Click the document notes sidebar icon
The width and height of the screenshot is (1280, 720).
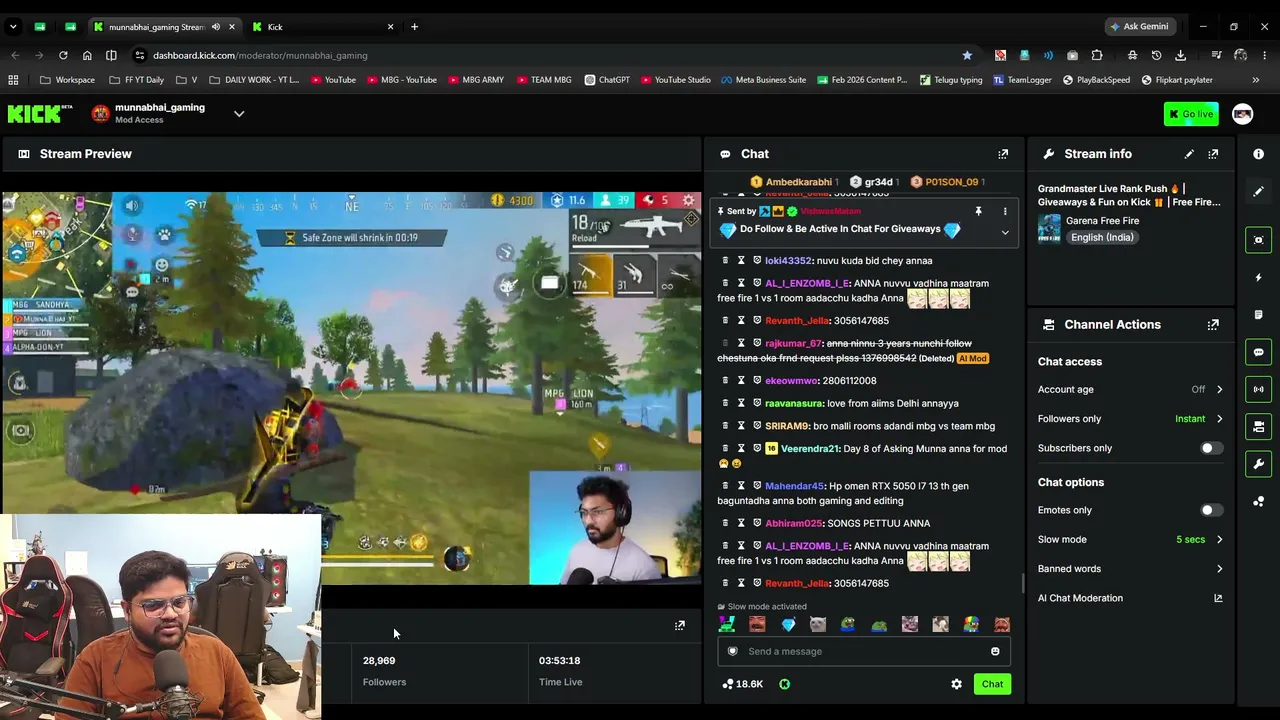(1258, 315)
